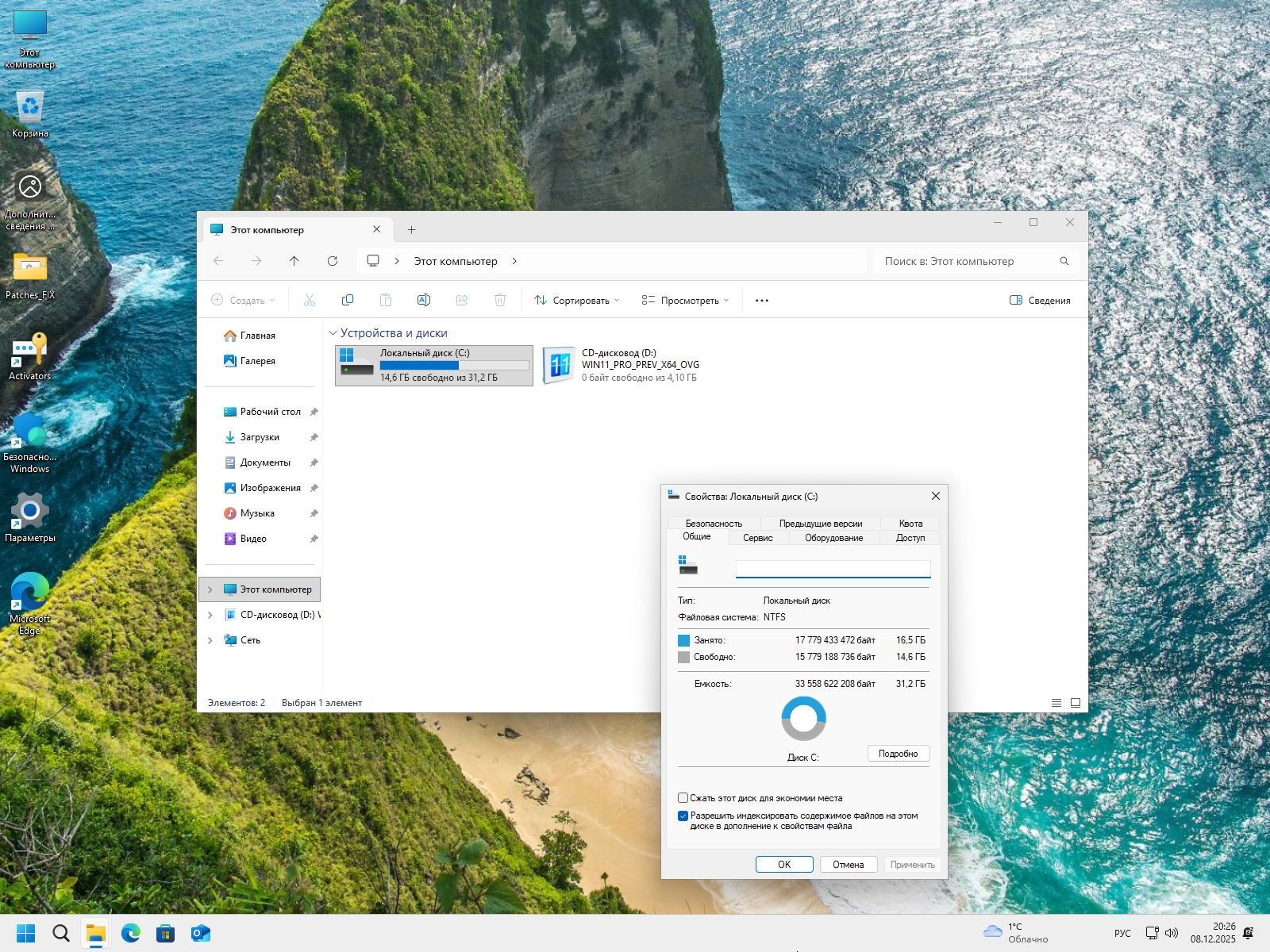Open the Просмотреть view dropdown
The width and height of the screenshot is (1270, 952).
point(685,301)
